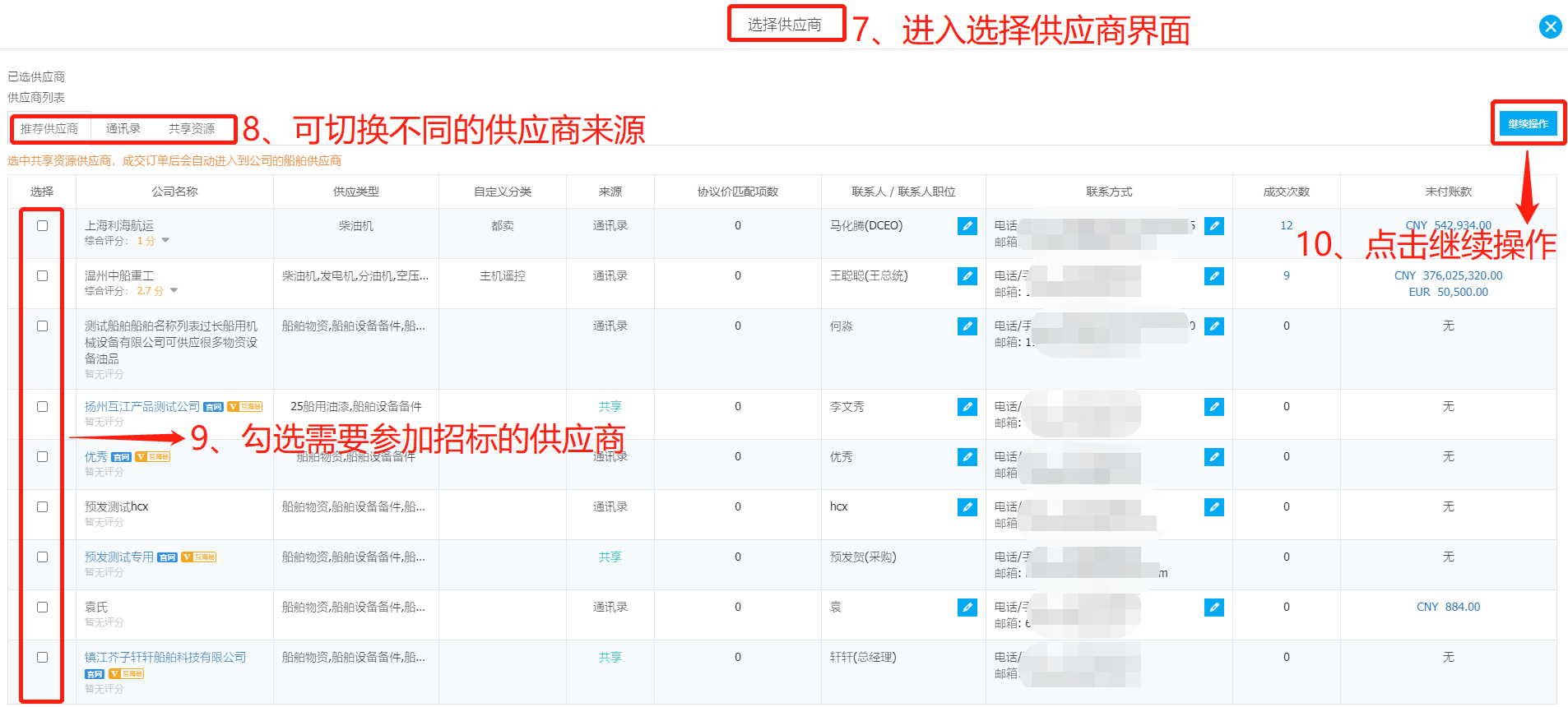Click unpaid amount CNY 376,025,320.00
The height and width of the screenshot is (707, 1568).
1448,275
